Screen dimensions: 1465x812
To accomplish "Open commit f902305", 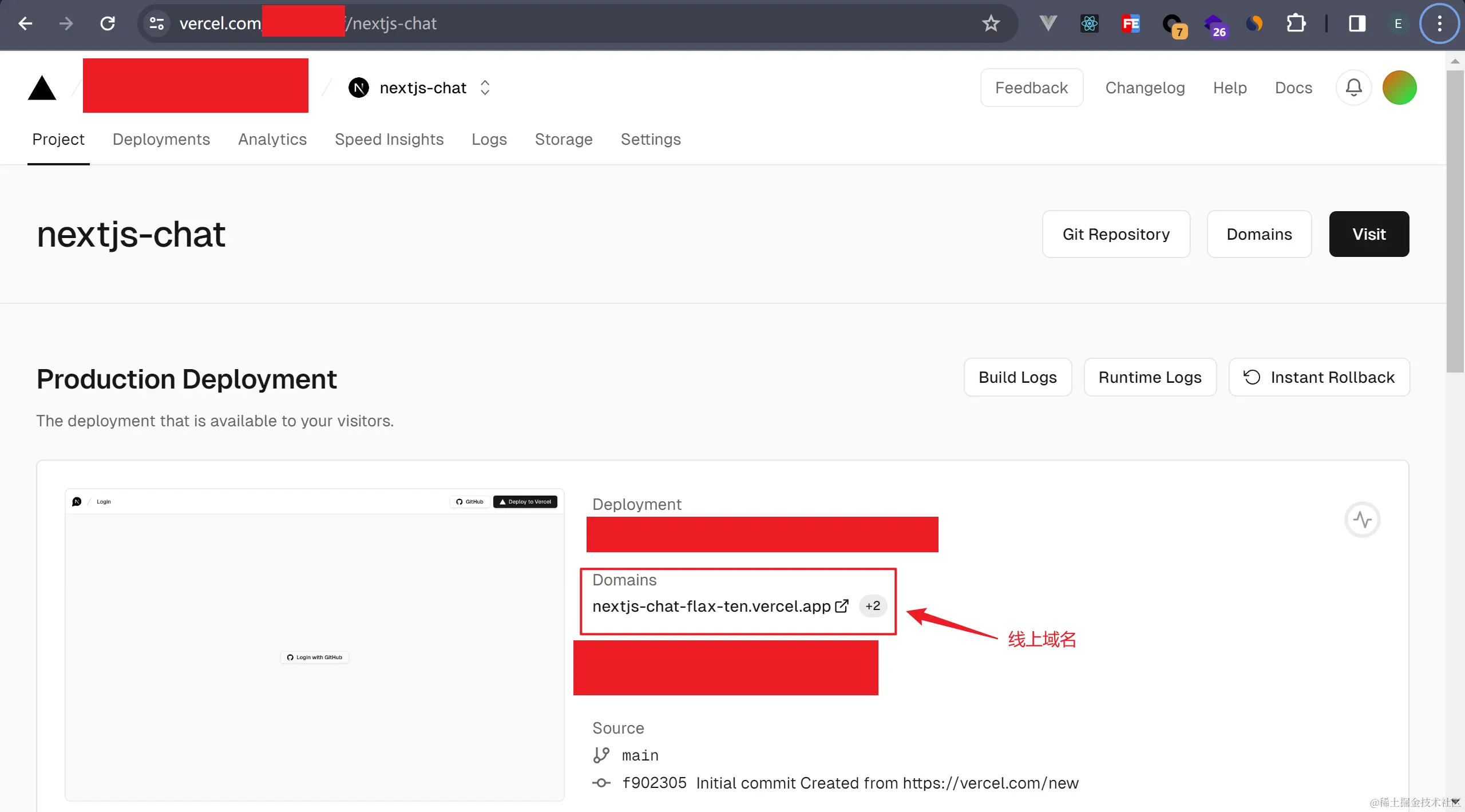I will point(654,783).
